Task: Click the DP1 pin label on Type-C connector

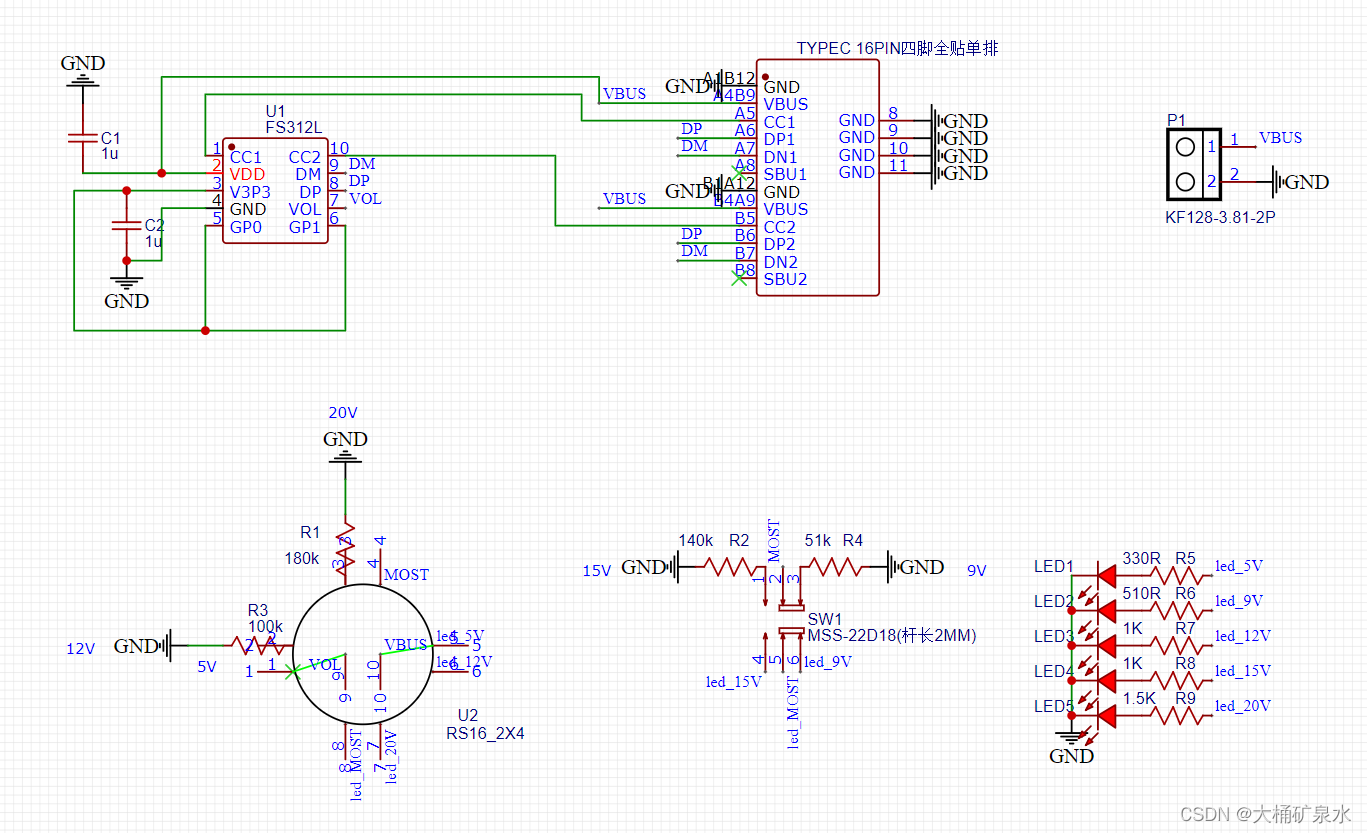Action: pos(779,140)
